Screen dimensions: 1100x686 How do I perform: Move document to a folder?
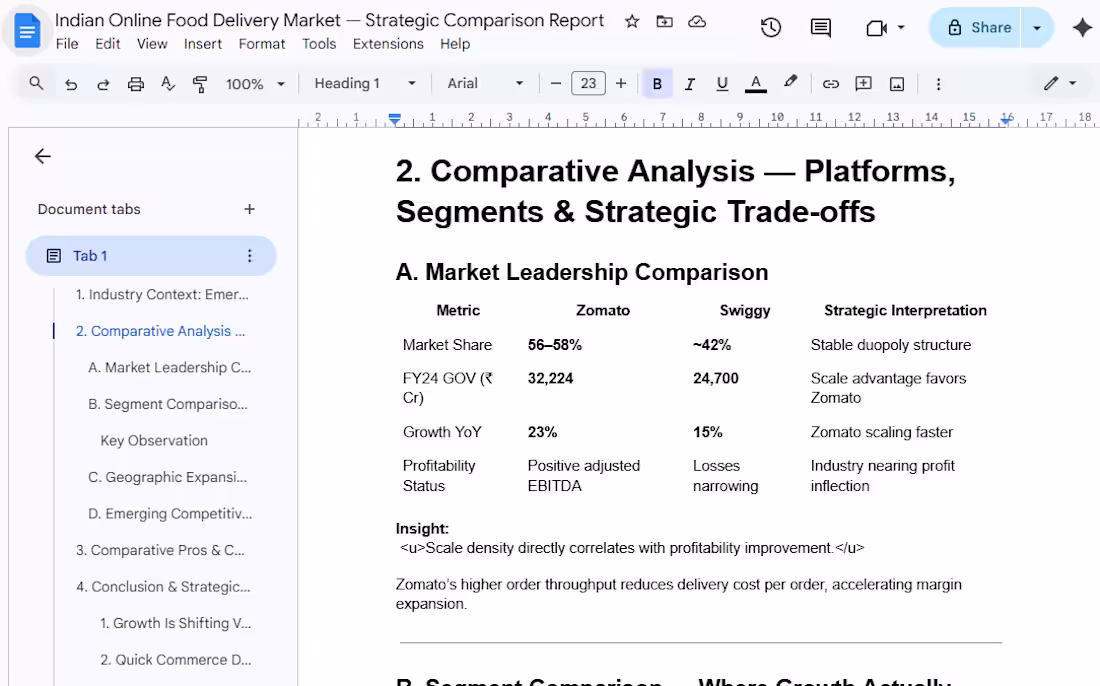(x=664, y=22)
